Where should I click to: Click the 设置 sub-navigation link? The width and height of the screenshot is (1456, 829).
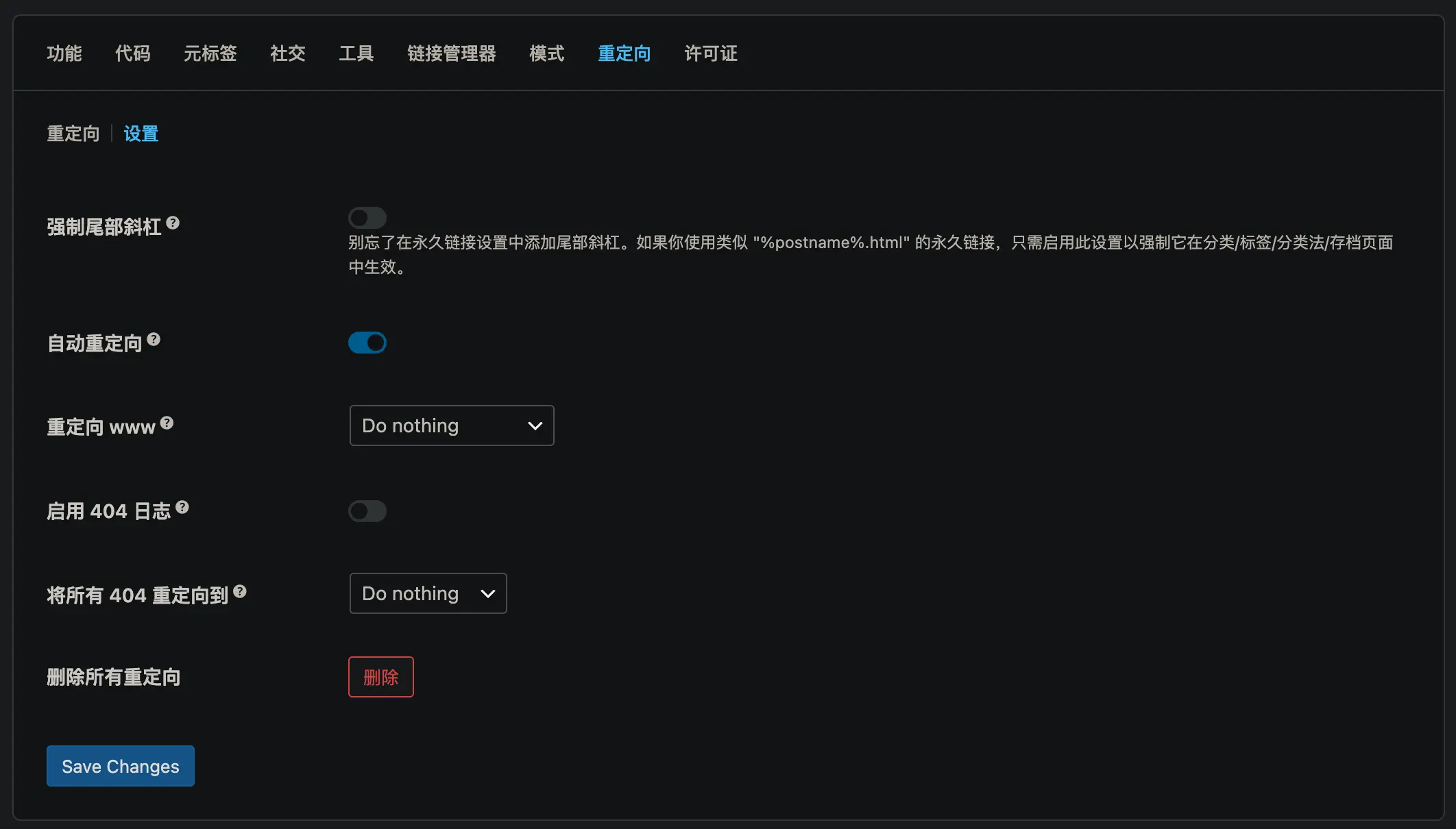click(141, 134)
